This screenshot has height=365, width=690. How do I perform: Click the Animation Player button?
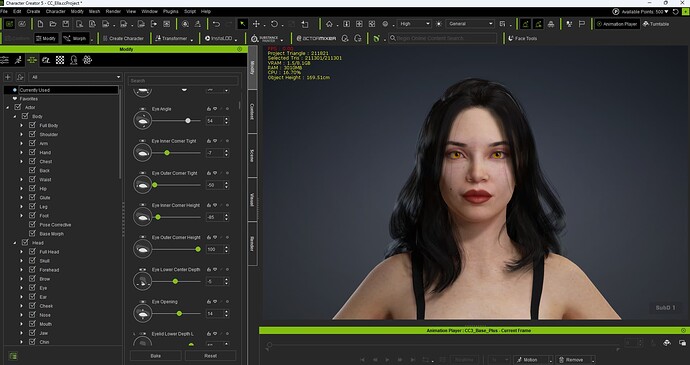tap(617, 24)
